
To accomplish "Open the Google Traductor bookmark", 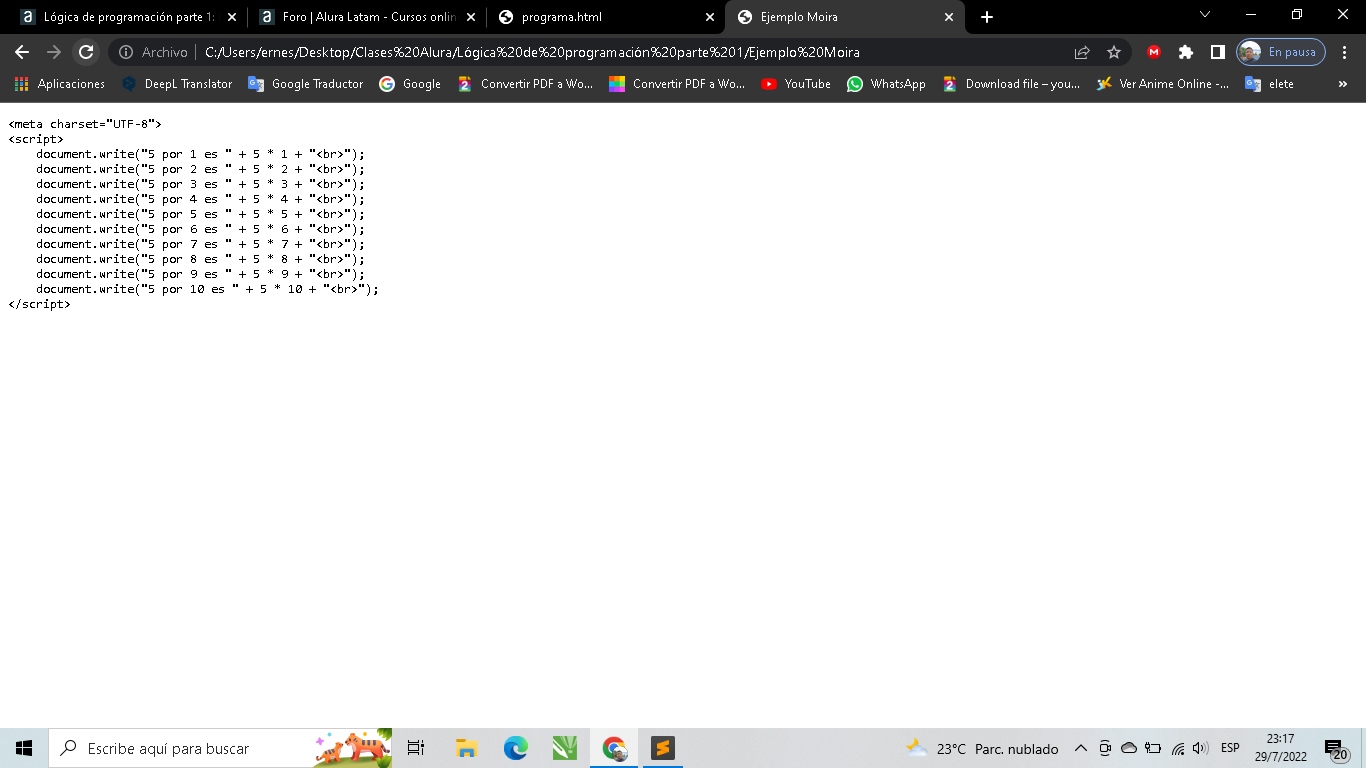I will coord(306,84).
